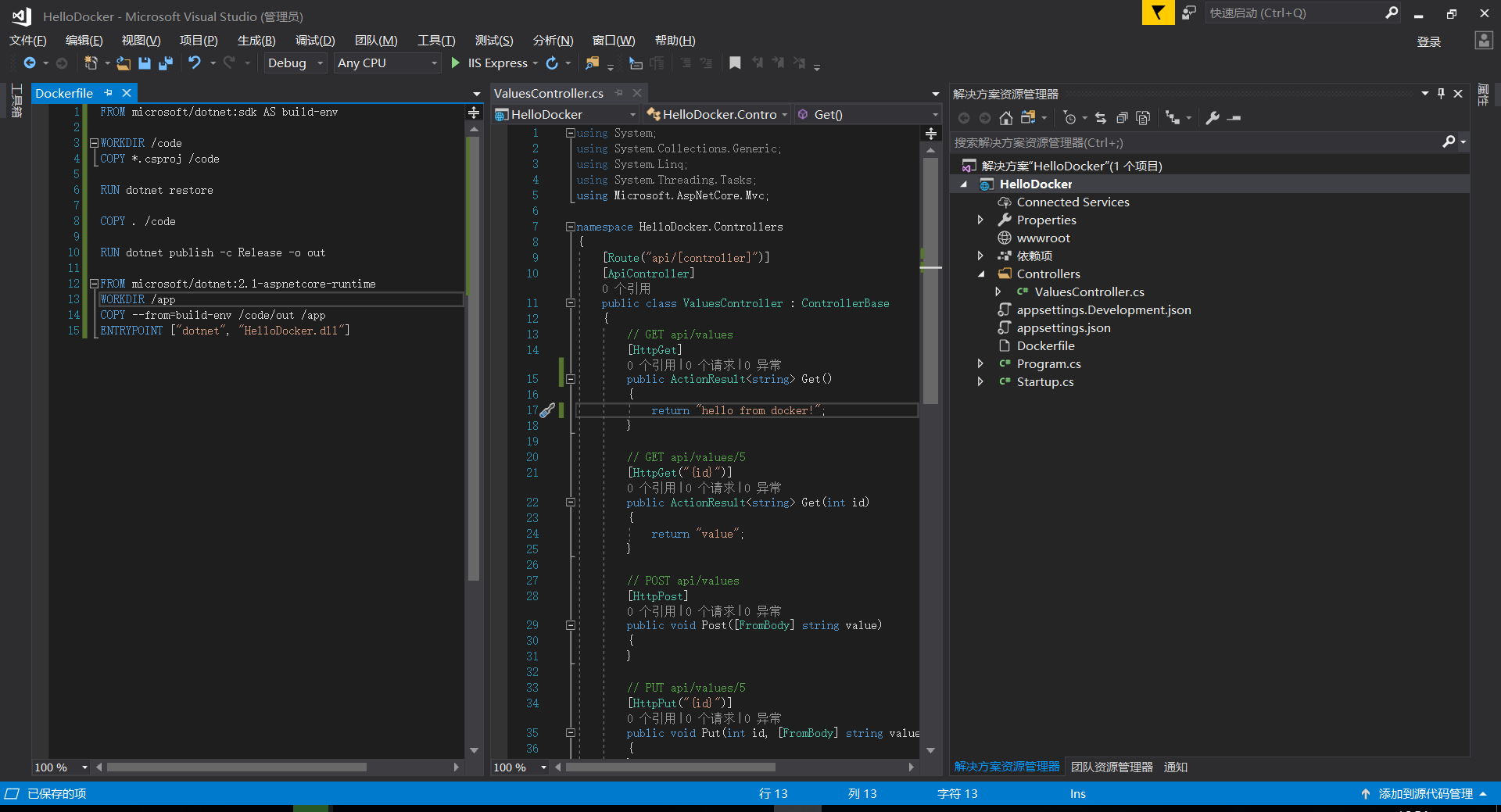
Task: Click the Home icon in Solution Explorer
Action: tap(1006, 118)
